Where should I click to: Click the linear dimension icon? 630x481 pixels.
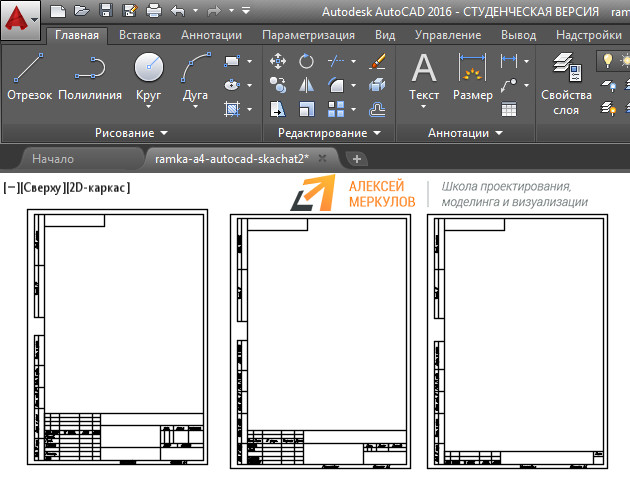pos(509,61)
